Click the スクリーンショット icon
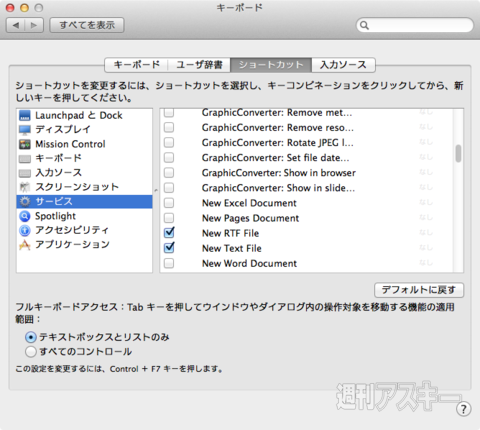 (x=25, y=187)
